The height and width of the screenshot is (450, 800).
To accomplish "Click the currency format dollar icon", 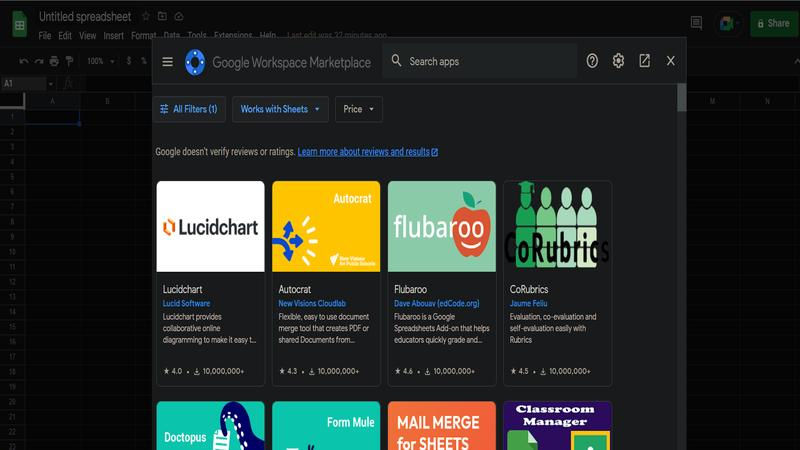I will point(129,61).
